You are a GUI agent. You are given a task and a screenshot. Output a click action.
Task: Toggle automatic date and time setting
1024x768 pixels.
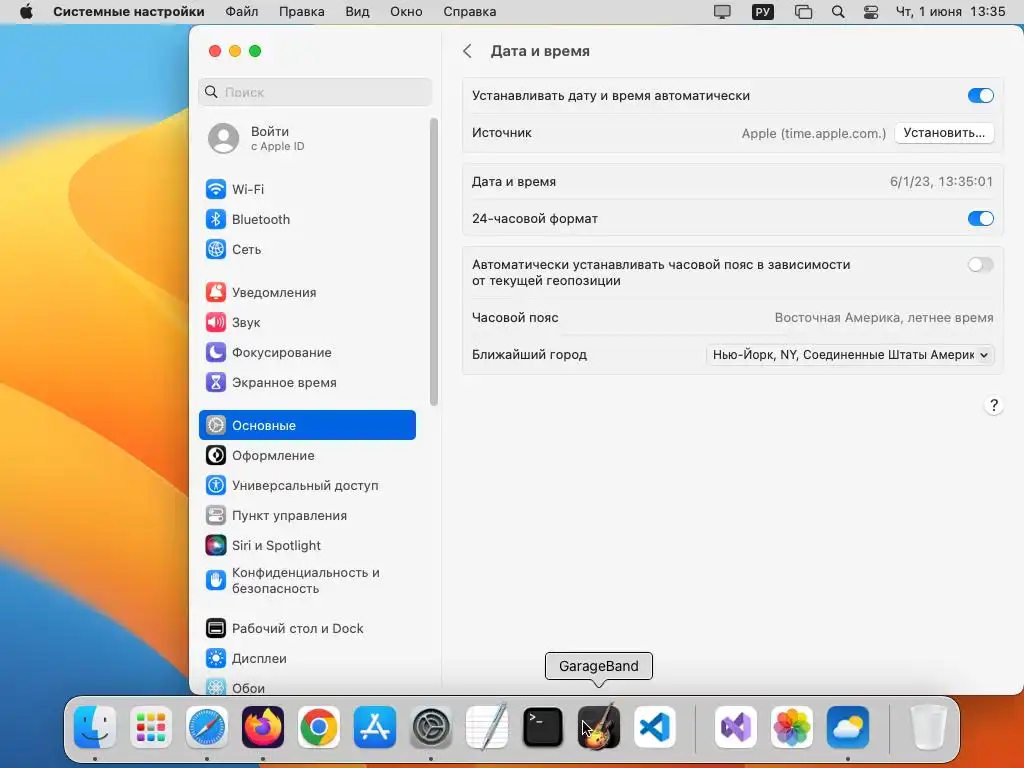(980, 95)
